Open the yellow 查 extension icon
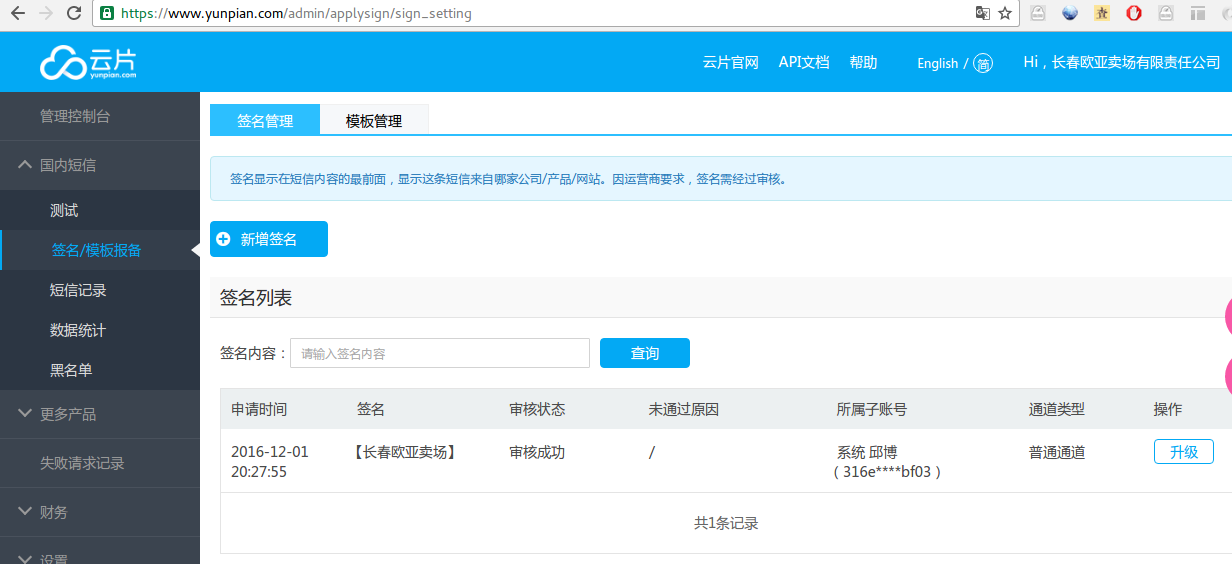Screen dimensions: 1232x564 1102,14
